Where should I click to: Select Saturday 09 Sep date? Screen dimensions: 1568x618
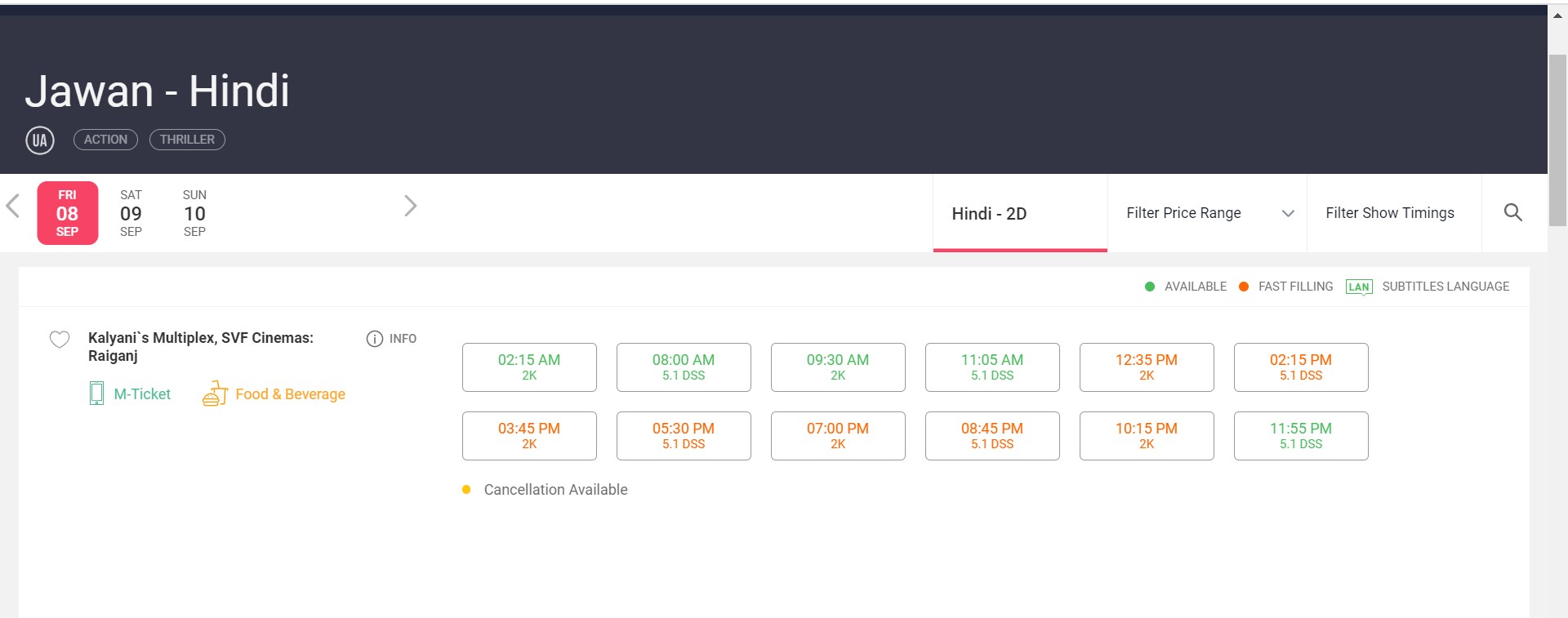(131, 213)
